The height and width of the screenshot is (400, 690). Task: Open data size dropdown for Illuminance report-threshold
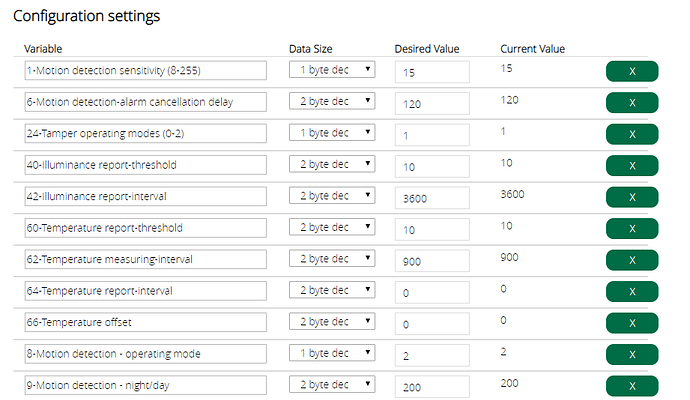coord(332,164)
